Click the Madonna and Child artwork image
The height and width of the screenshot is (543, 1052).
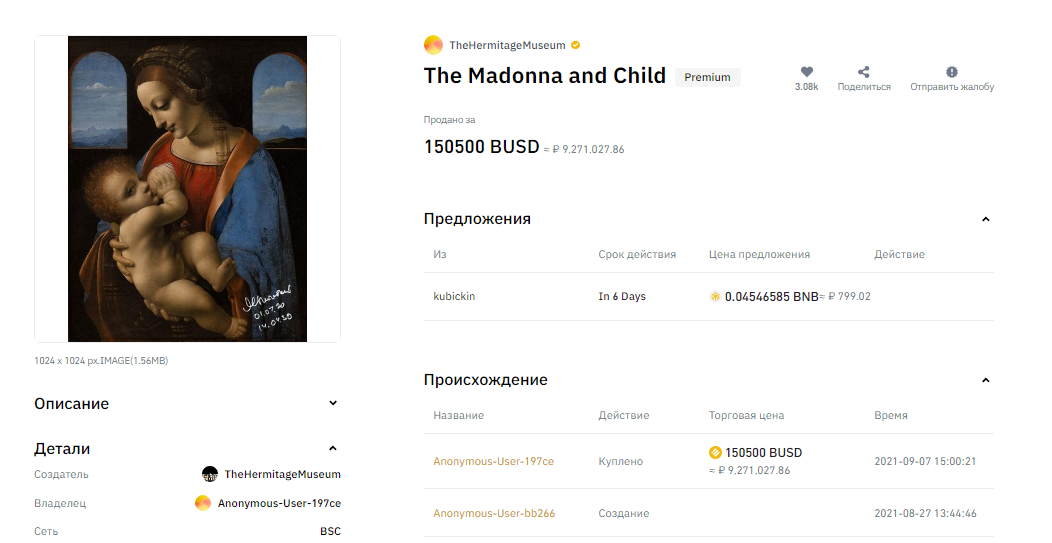point(187,189)
